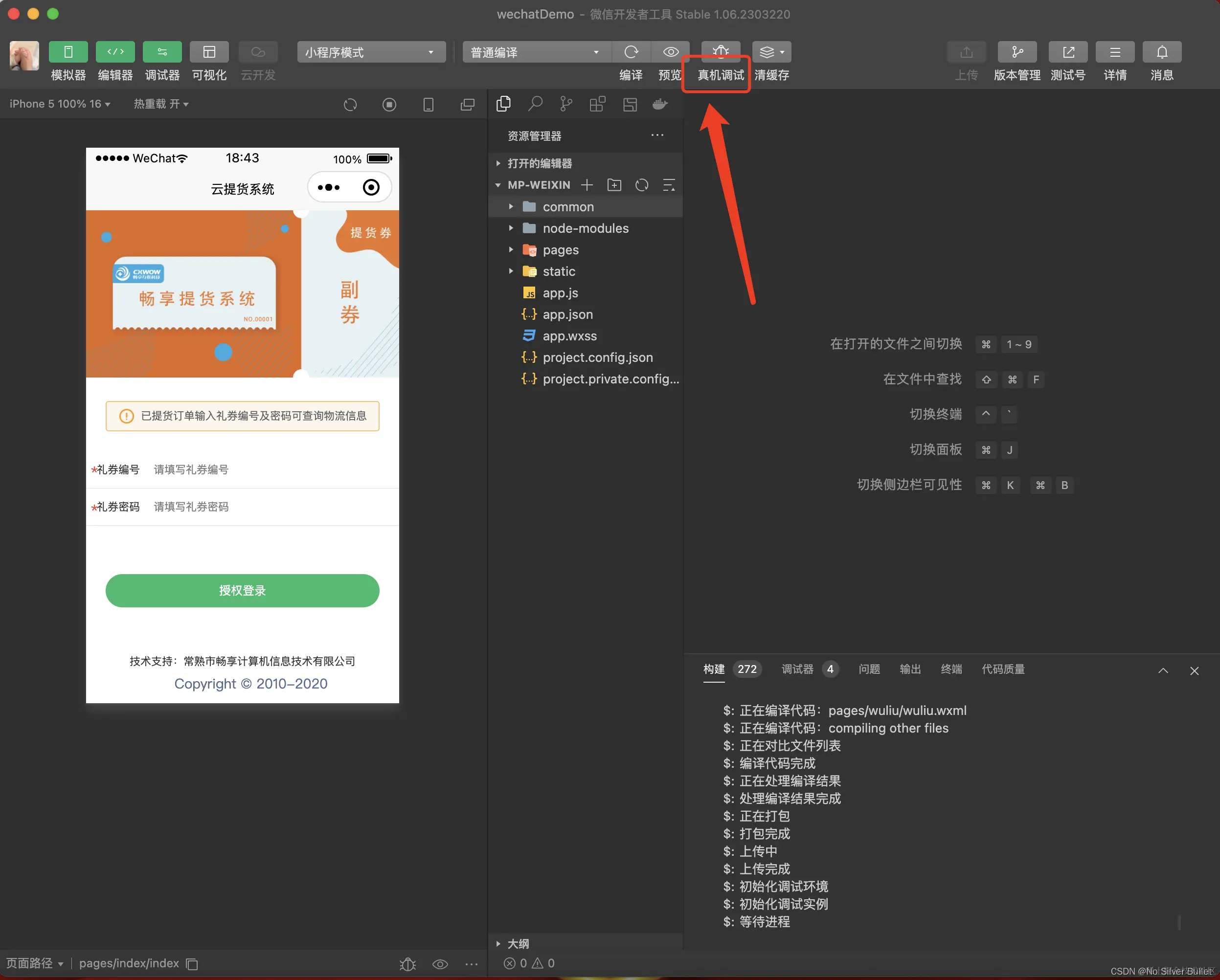Image resolution: width=1220 pixels, height=980 pixels.
Task: Open app.json file in explorer
Action: click(x=567, y=314)
